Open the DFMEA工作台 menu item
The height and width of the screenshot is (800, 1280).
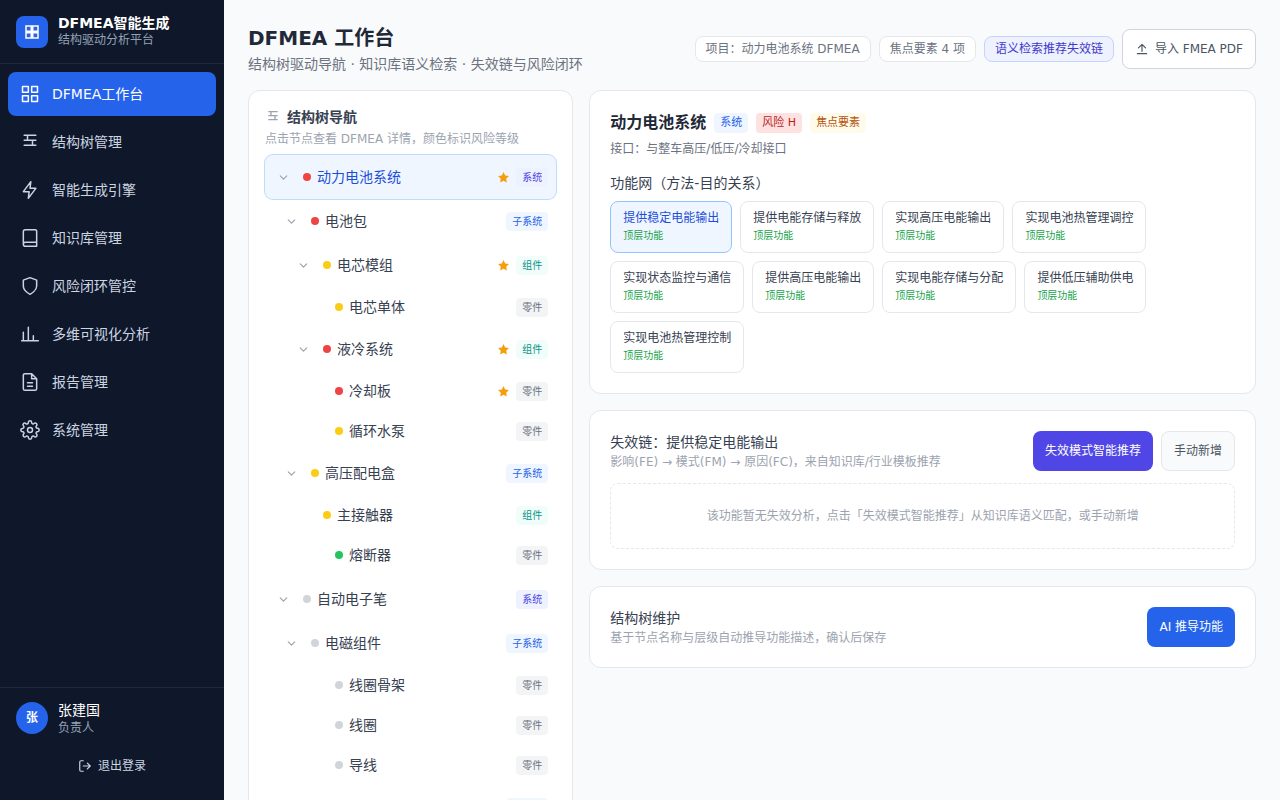[x=112, y=94]
